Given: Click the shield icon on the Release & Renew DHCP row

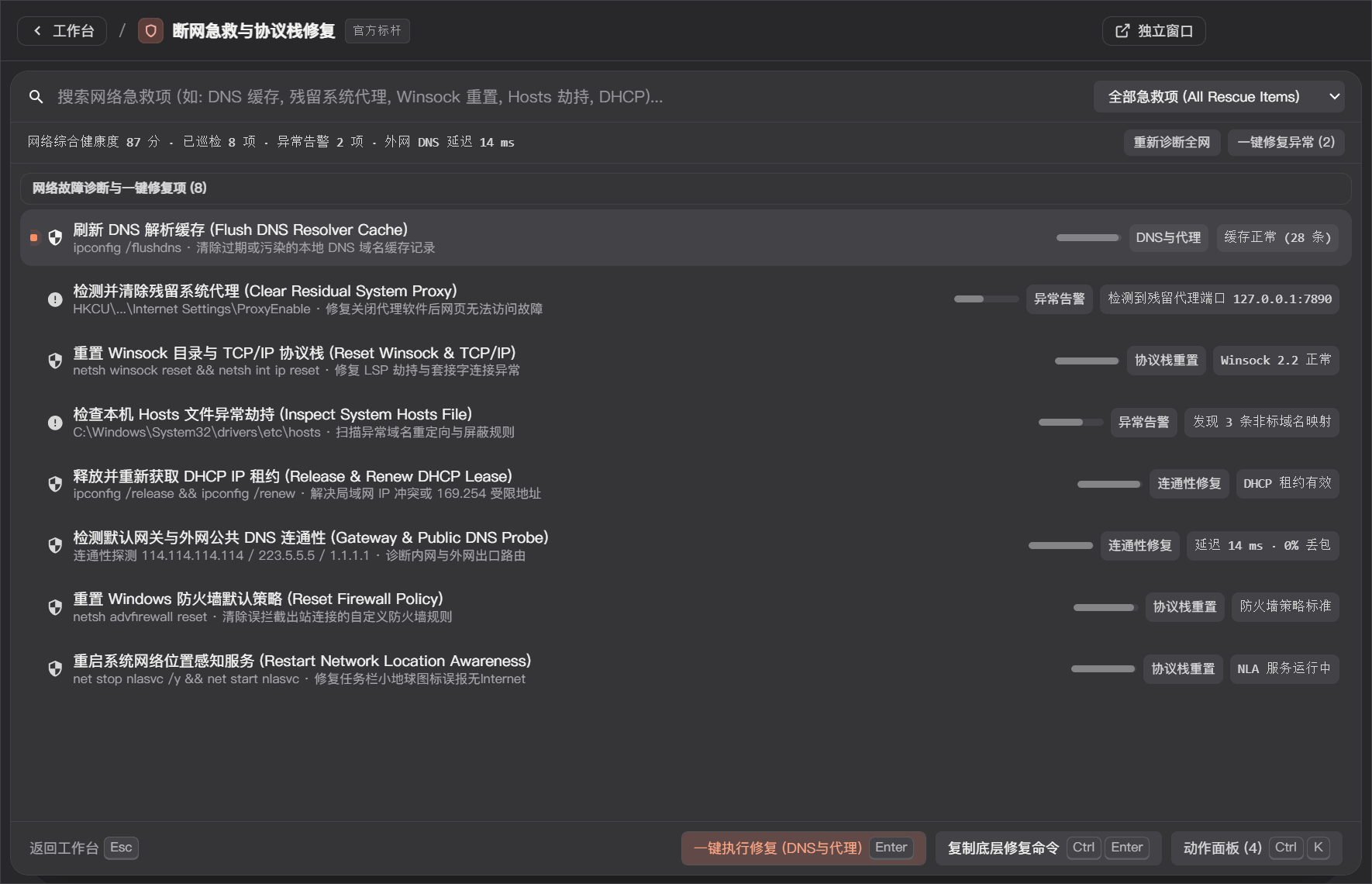Looking at the screenshot, I should [x=55, y=484].
